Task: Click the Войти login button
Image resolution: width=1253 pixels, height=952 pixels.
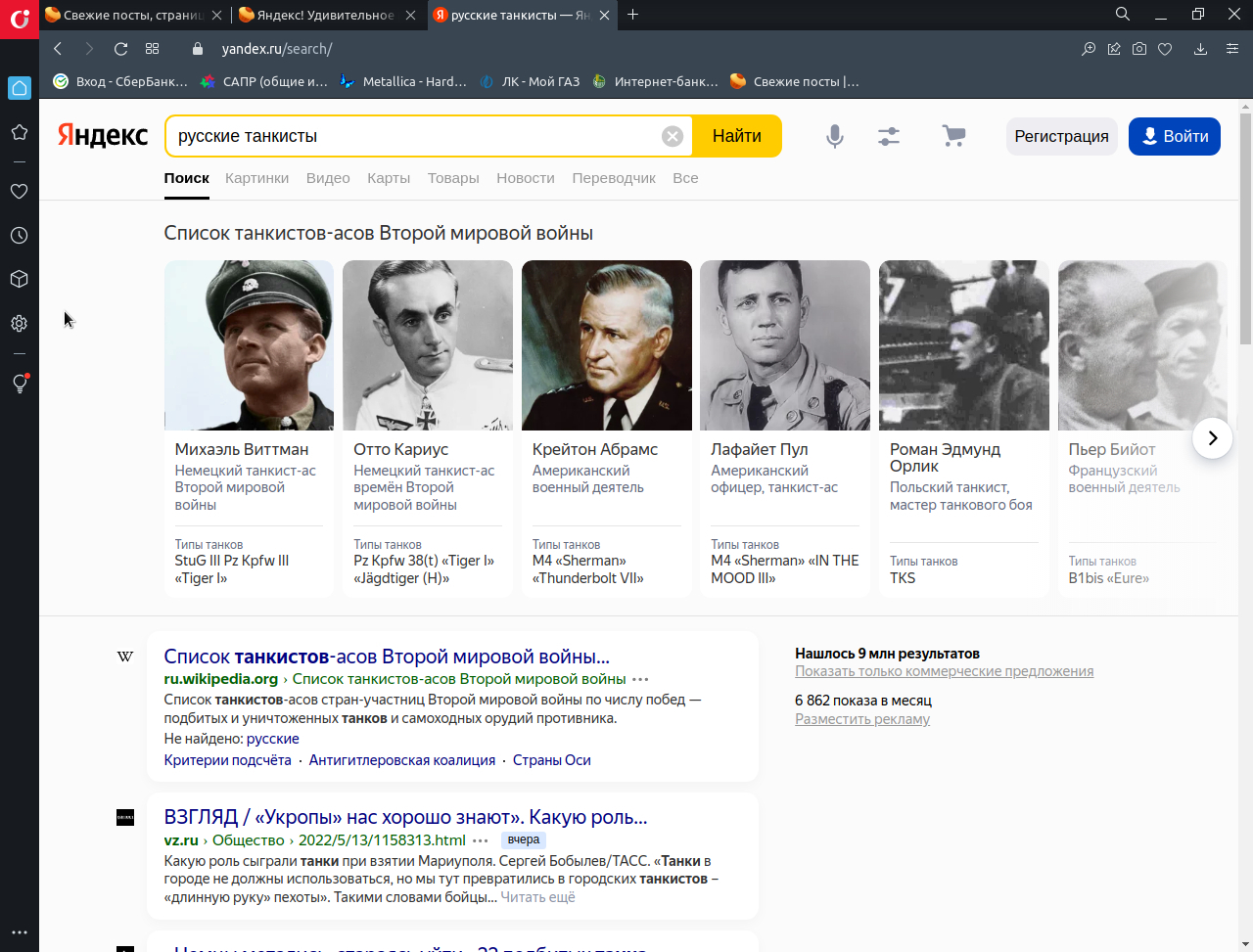Action: [1174, 136]
